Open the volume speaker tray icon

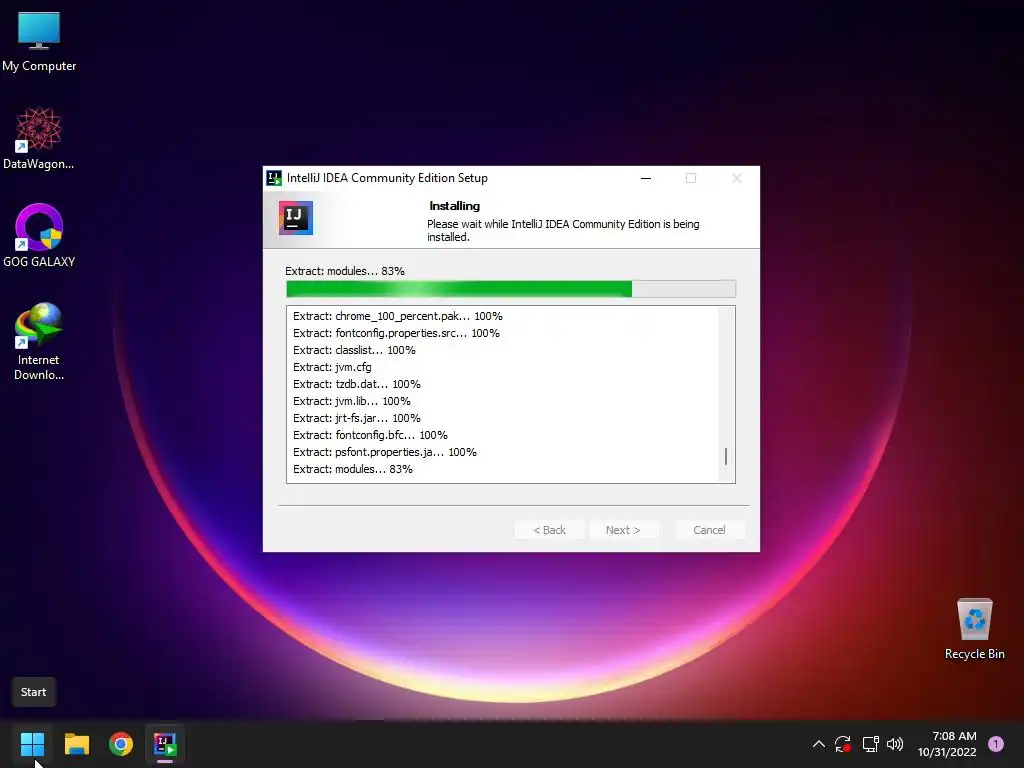(895, 744)
